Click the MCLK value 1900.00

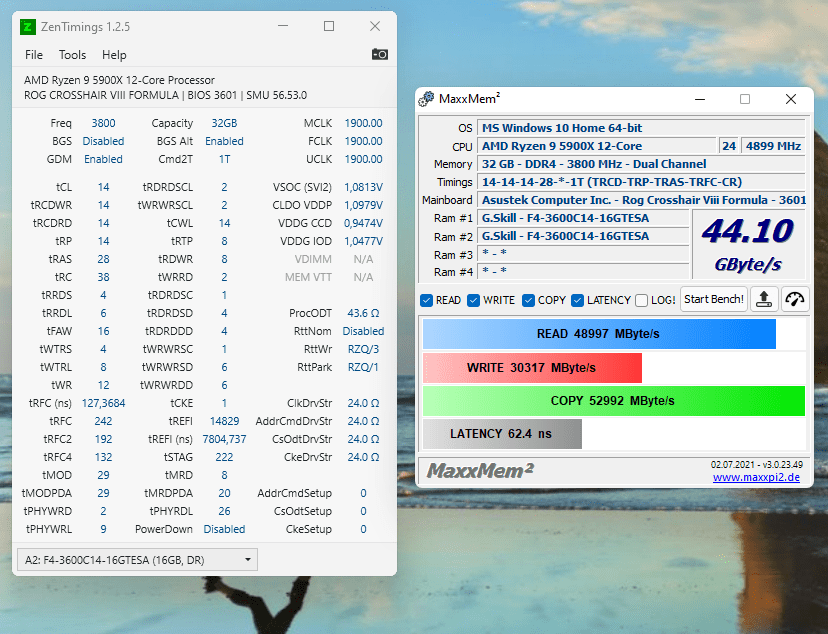click(363, 123)
